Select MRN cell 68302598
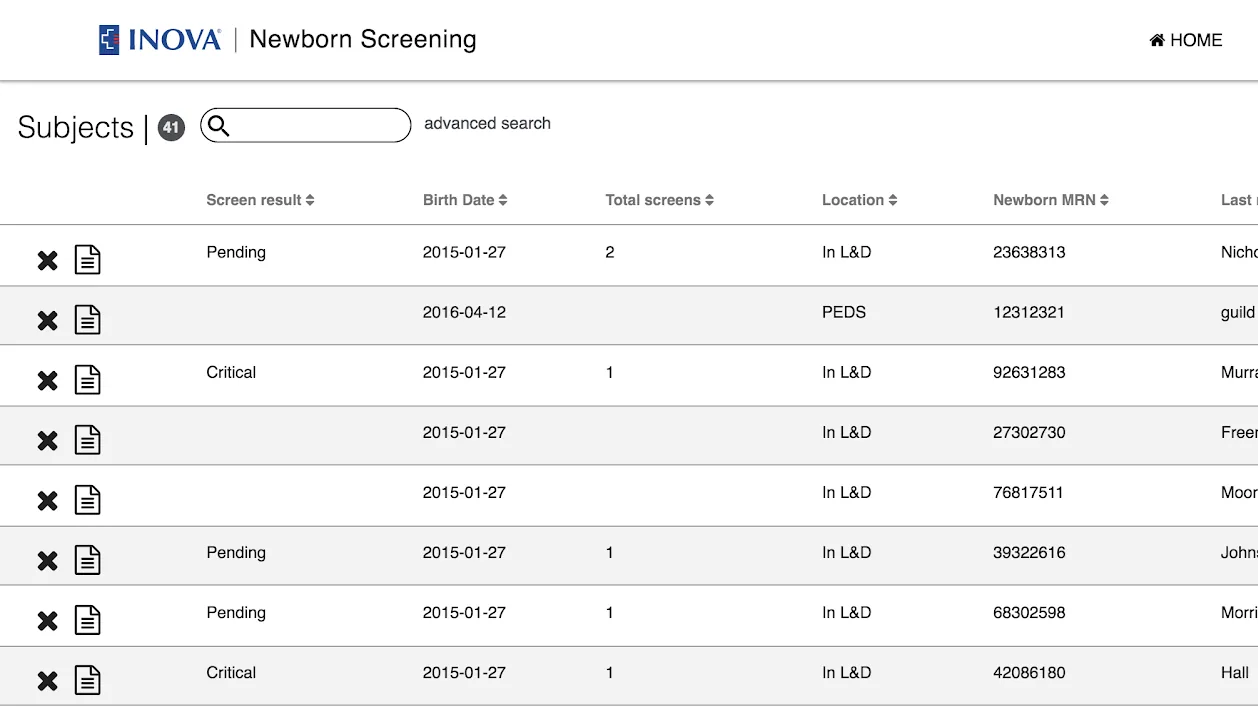Viewport: 1258px width, 707px height. point(1029,612)
